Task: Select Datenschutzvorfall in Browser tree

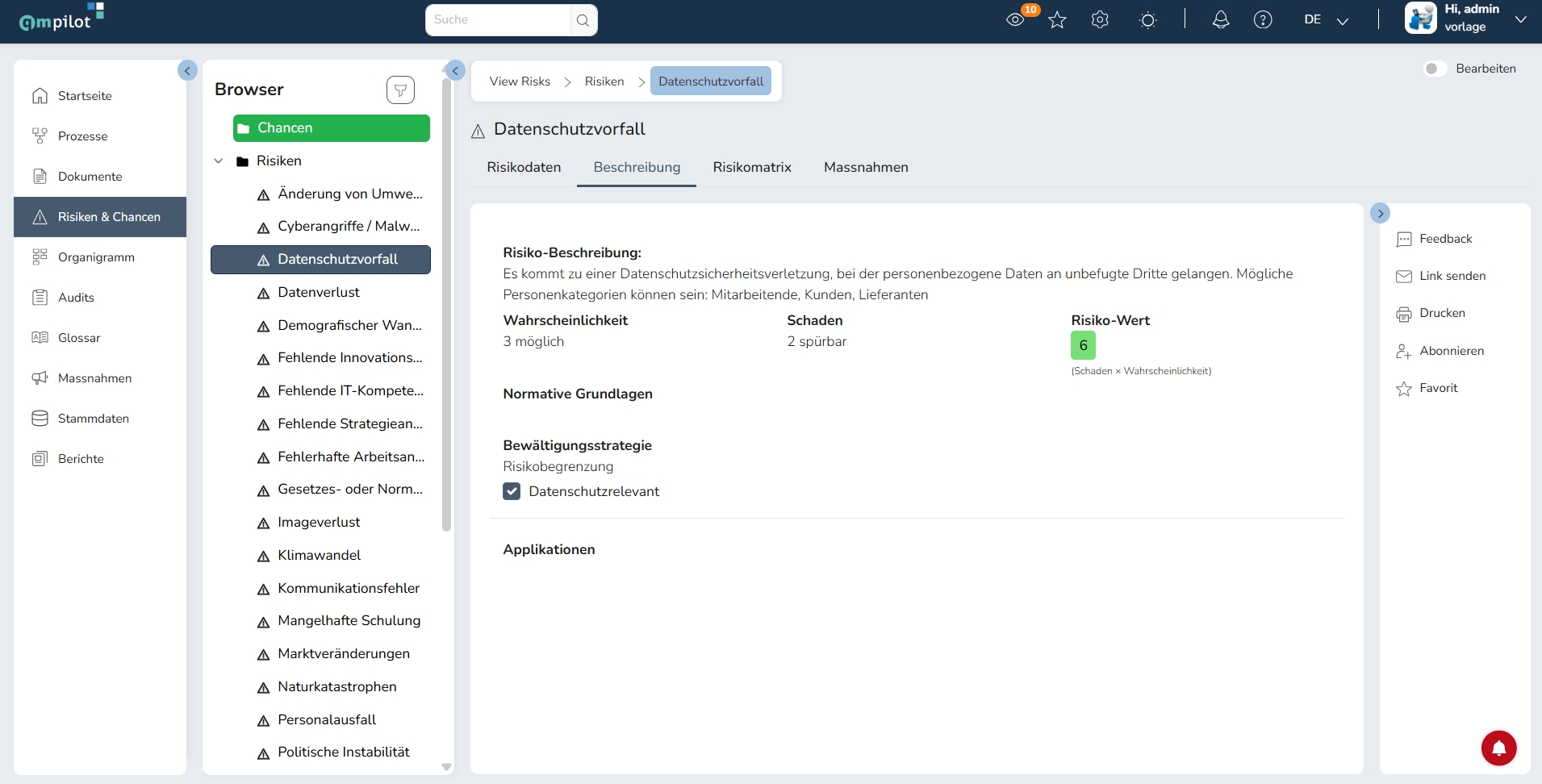Action: click(x=321, y=260)
